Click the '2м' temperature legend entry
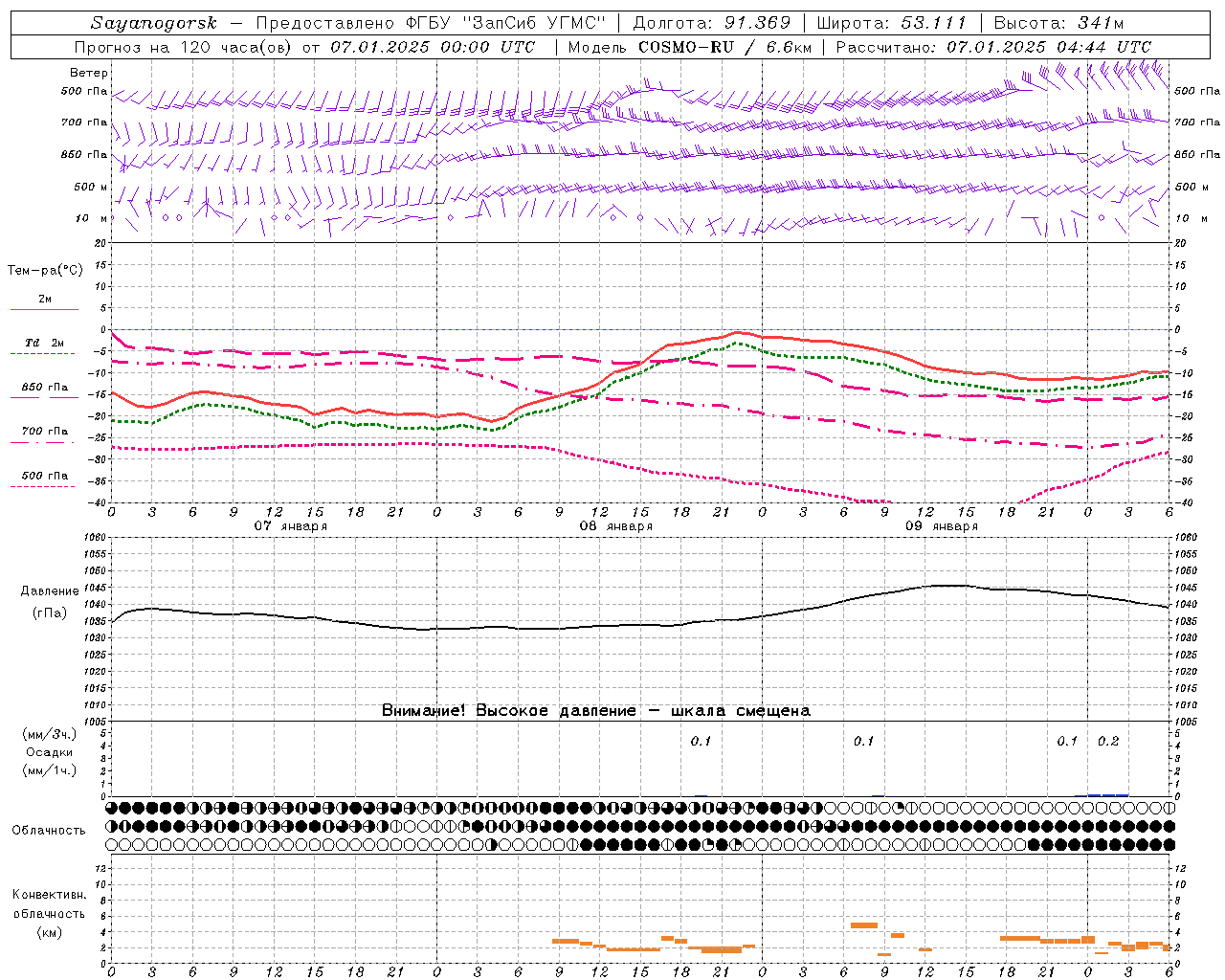 (45, 300)
